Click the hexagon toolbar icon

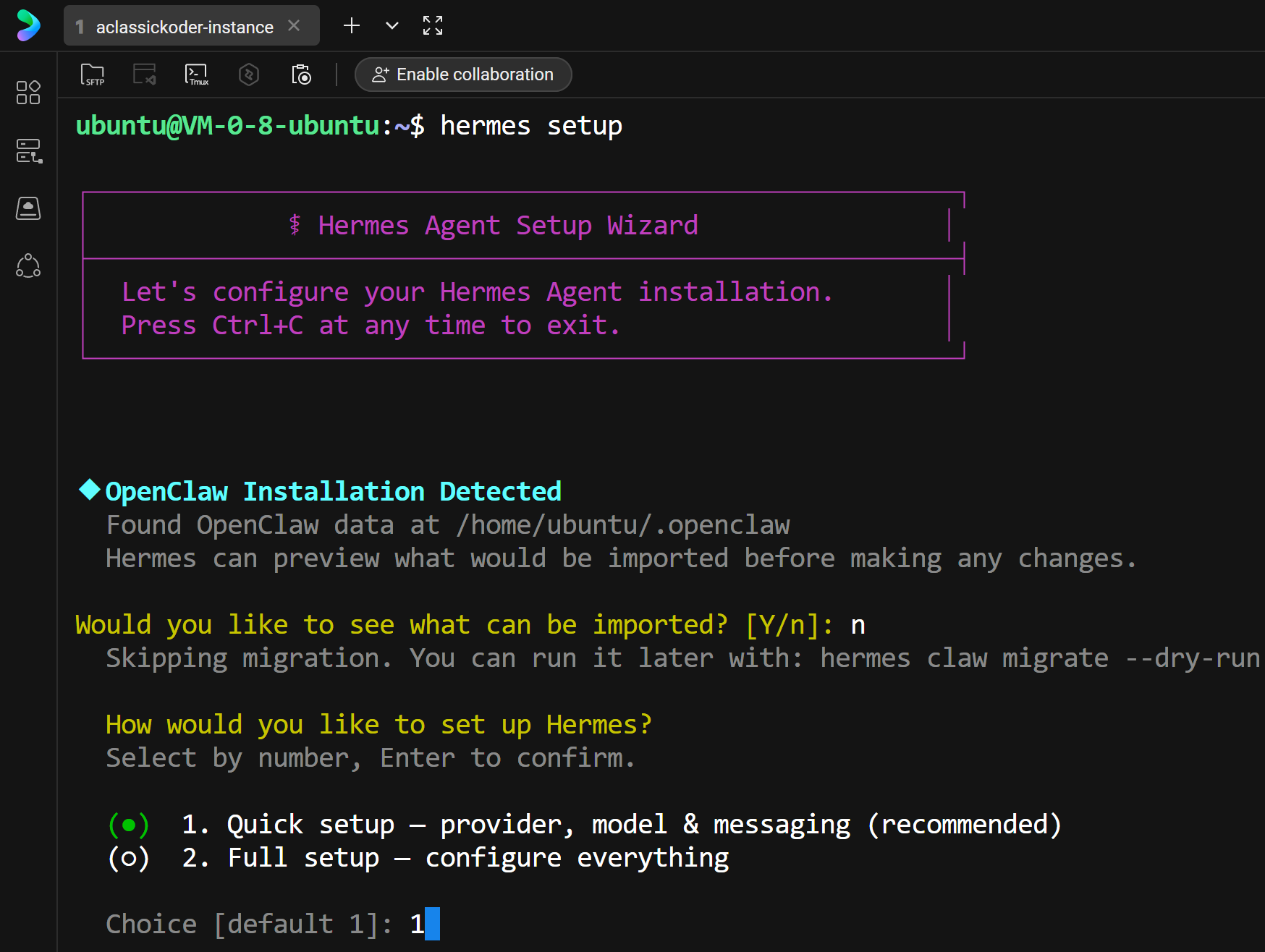(x=249, y=75)
